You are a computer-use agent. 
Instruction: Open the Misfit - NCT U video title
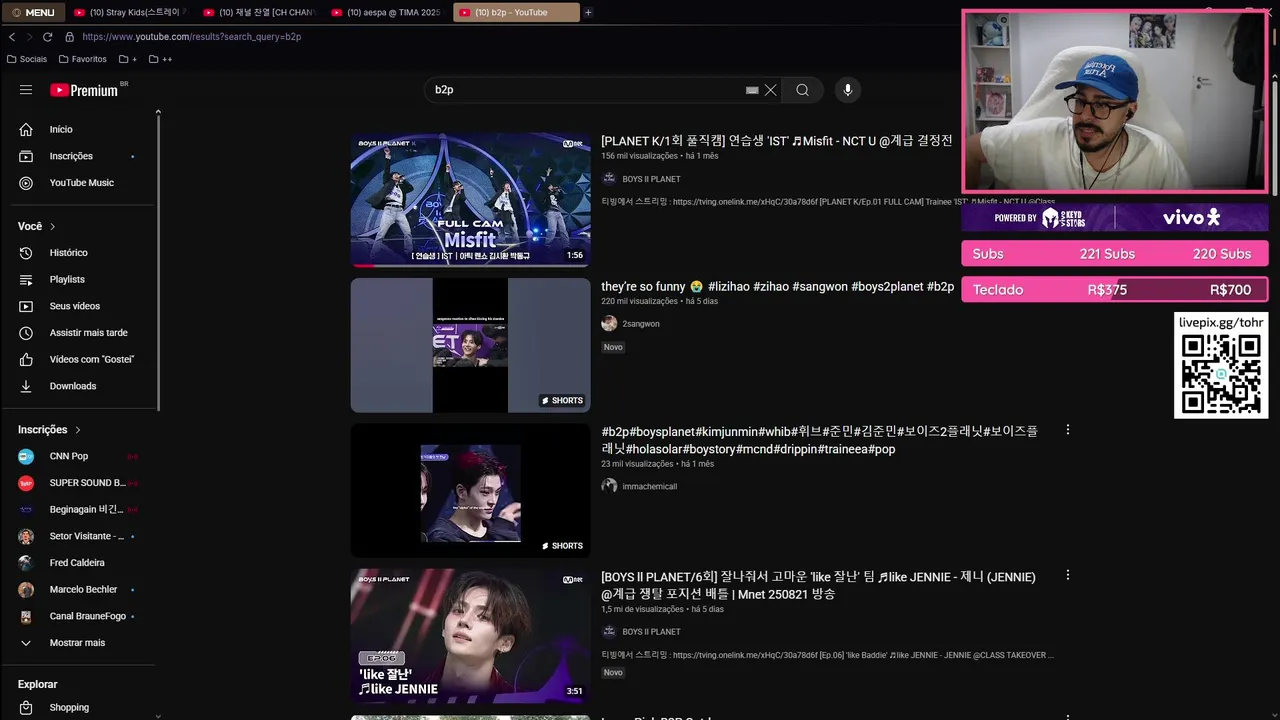(777, 141)
